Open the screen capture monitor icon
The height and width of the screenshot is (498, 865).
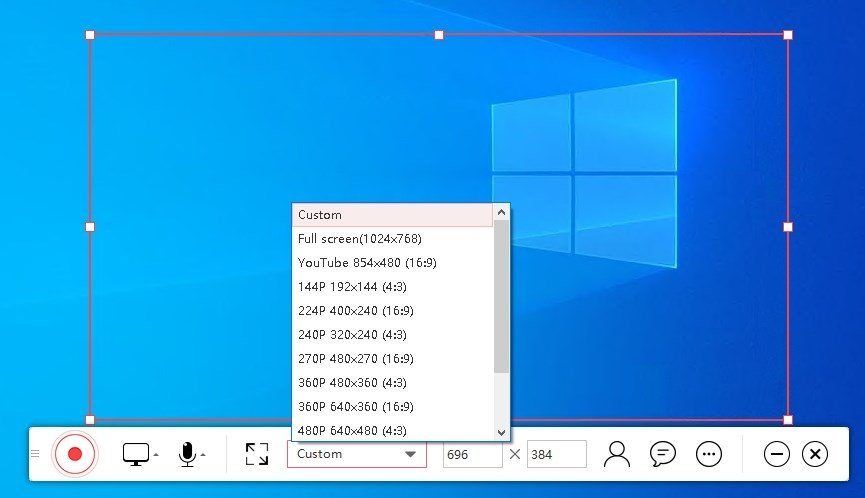[x=136, y=454]
